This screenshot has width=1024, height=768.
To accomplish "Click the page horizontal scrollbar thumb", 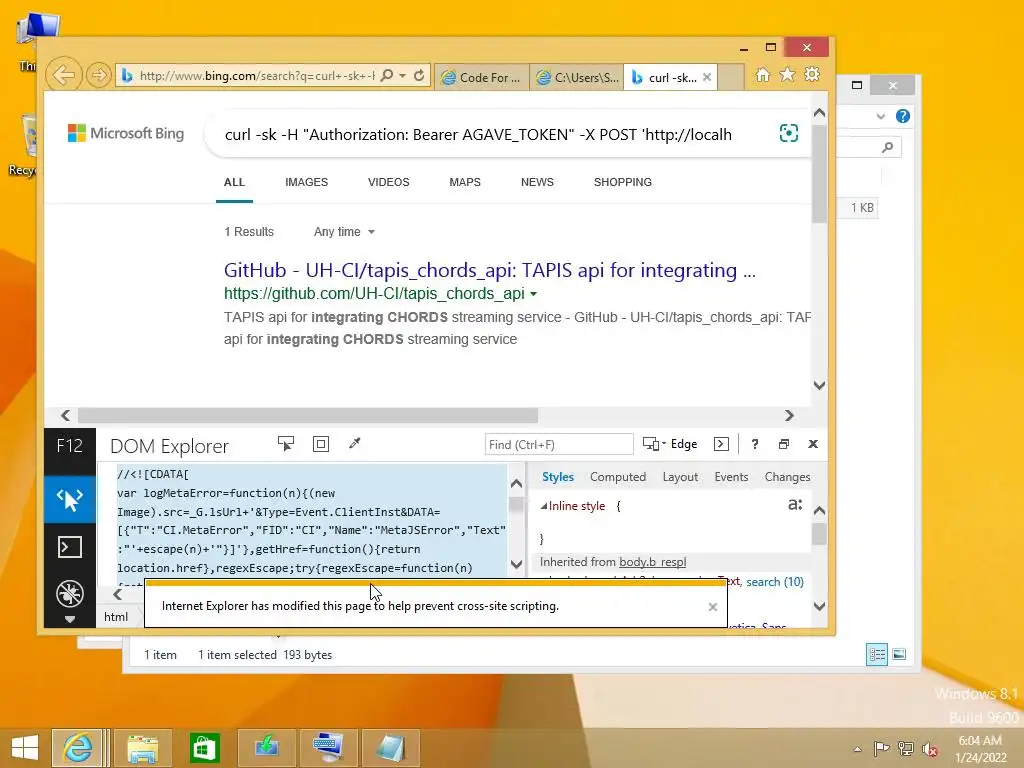I will pos(308,415).
